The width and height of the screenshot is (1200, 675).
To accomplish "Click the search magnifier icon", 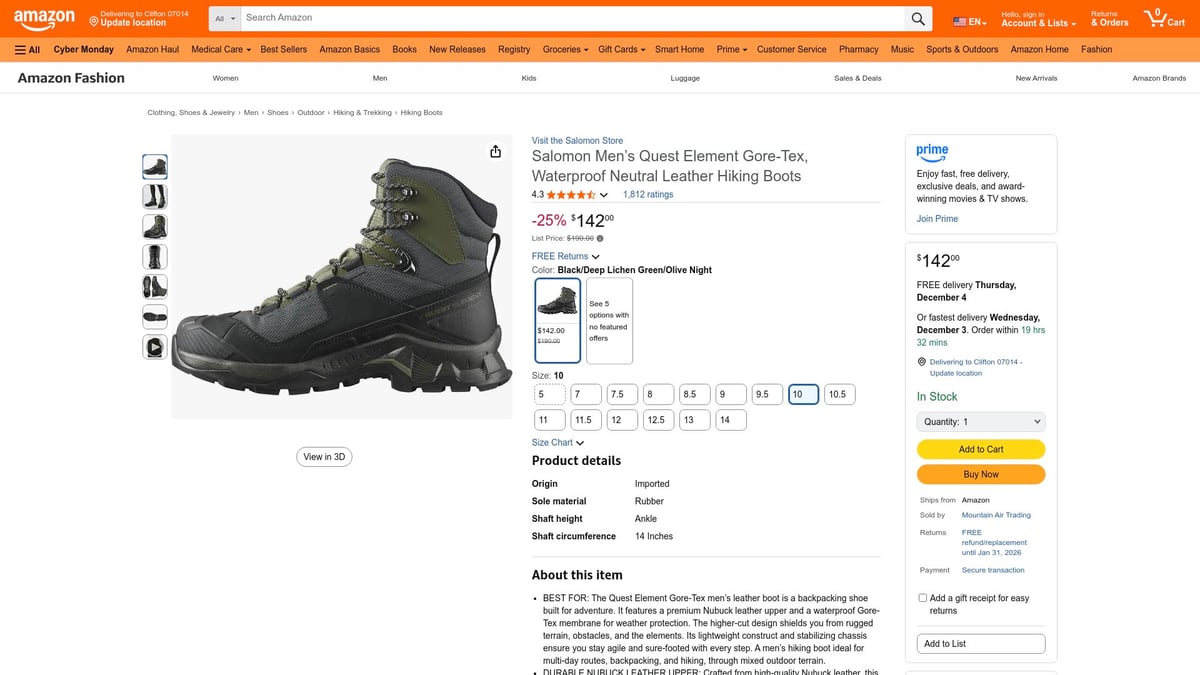I will click(918, 17).
